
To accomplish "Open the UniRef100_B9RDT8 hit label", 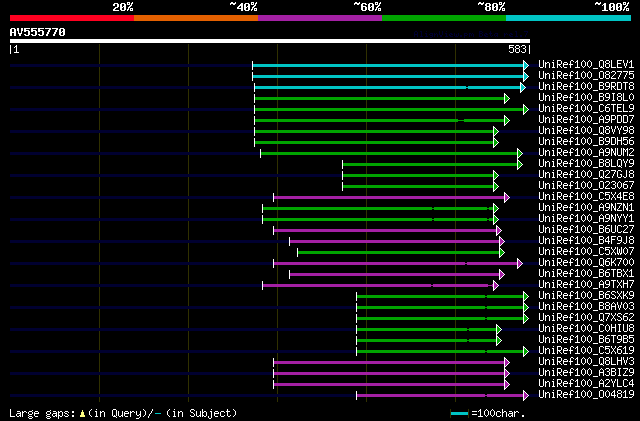I will point(586,86).
